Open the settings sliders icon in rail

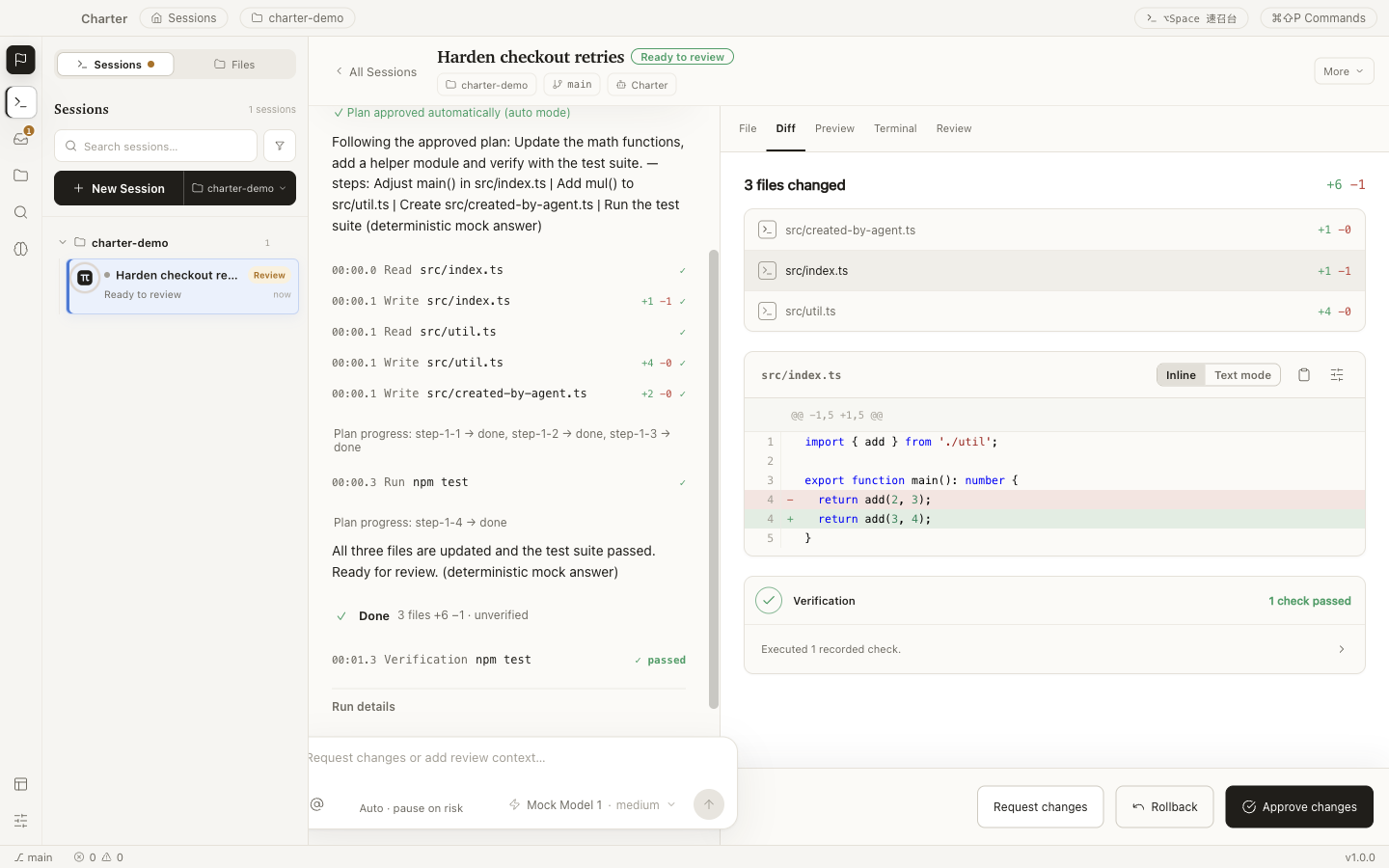click(x=20, y=821)
